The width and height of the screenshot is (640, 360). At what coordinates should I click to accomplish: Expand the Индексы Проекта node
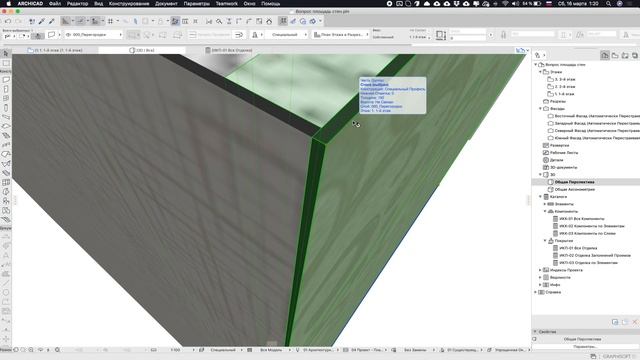540,270
